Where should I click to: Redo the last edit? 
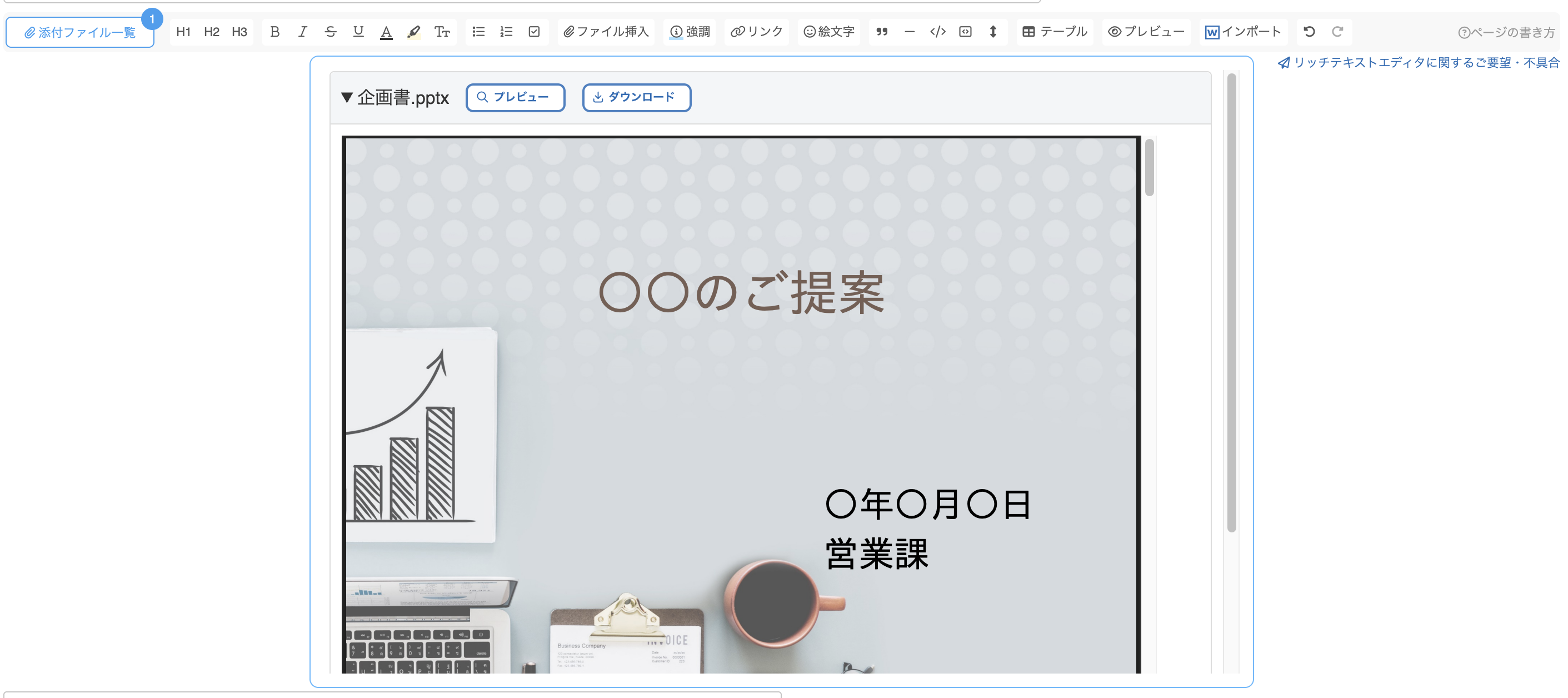click(x=1337, y=32)
